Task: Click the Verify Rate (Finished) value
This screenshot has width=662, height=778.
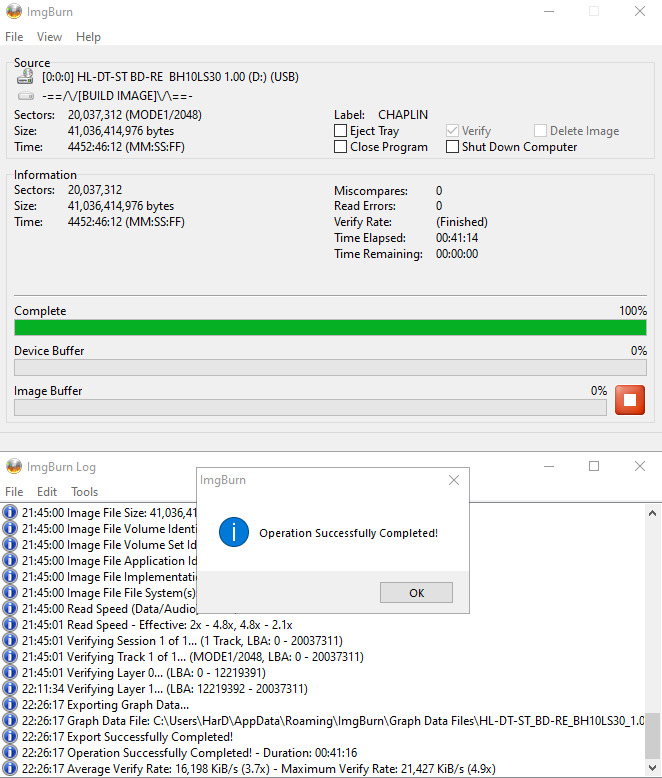Action: (x=462, y=222)
